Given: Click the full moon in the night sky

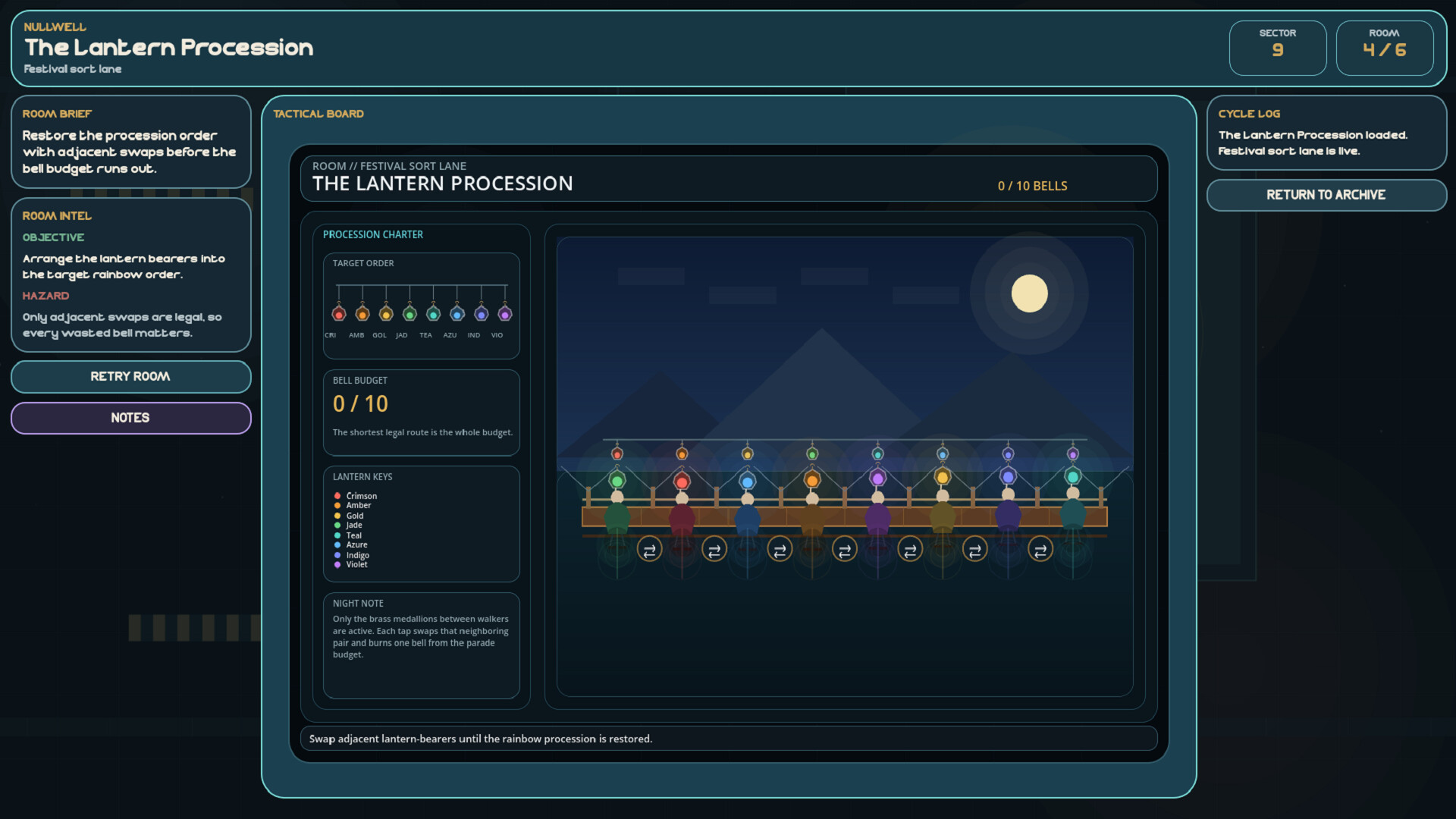Looking at the screenshot, I should (1029, 293).
